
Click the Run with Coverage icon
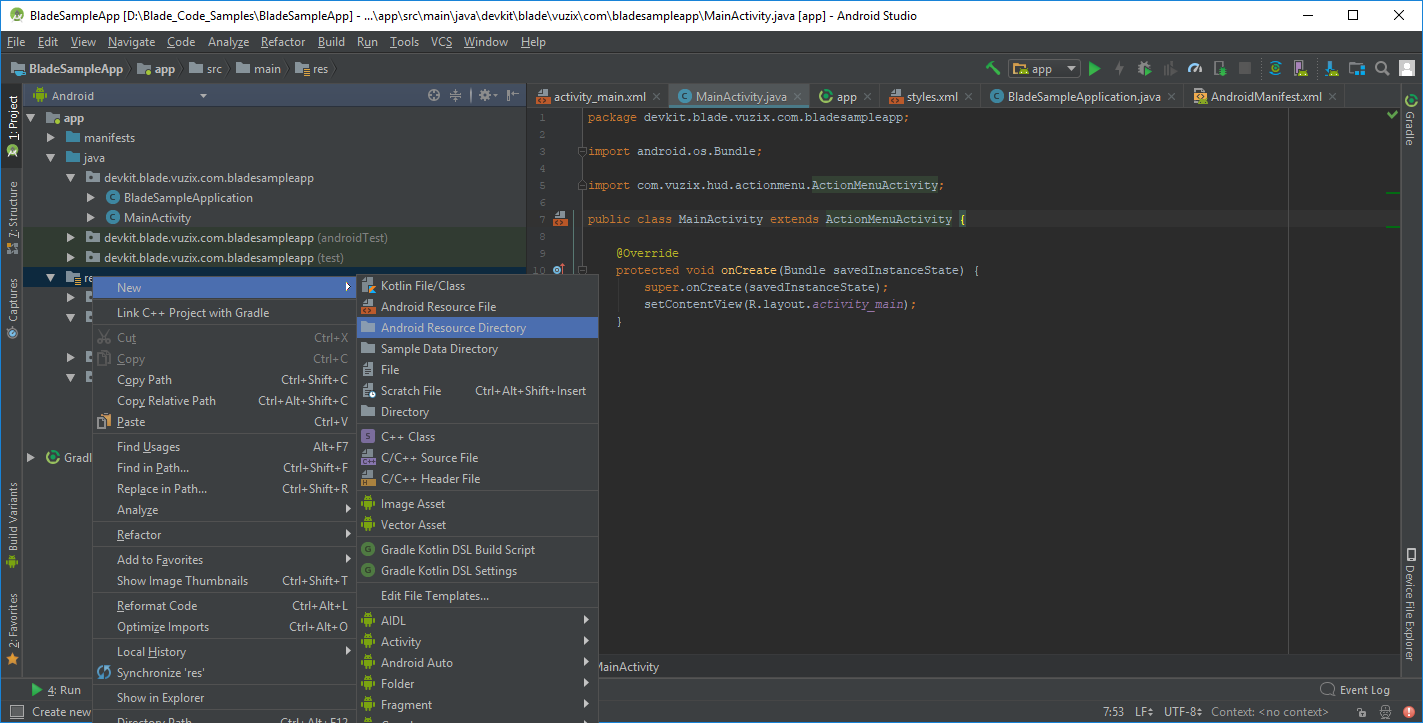(1169, 69)
